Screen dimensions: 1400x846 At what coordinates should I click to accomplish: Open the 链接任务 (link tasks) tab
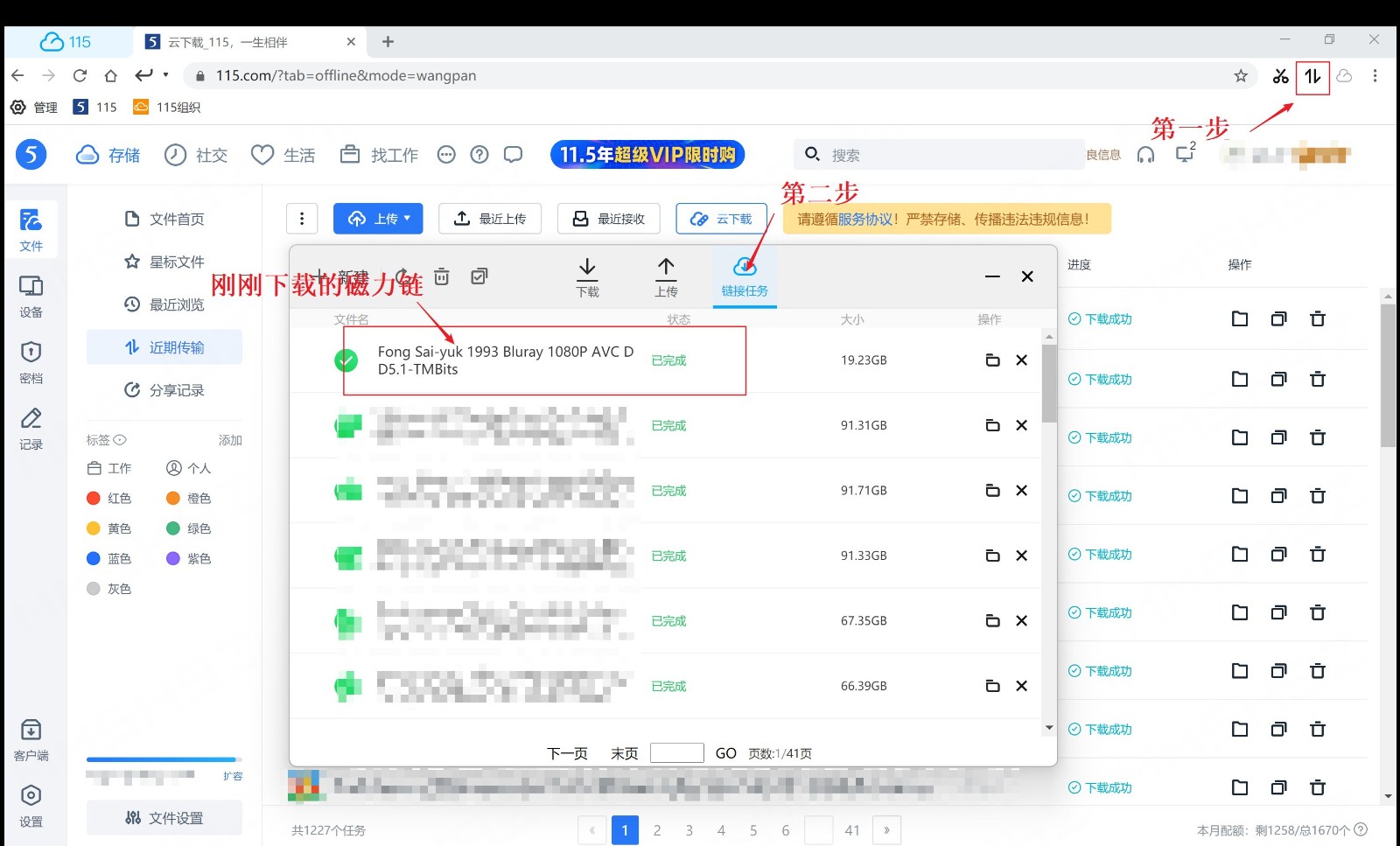(x=744, y=276)
